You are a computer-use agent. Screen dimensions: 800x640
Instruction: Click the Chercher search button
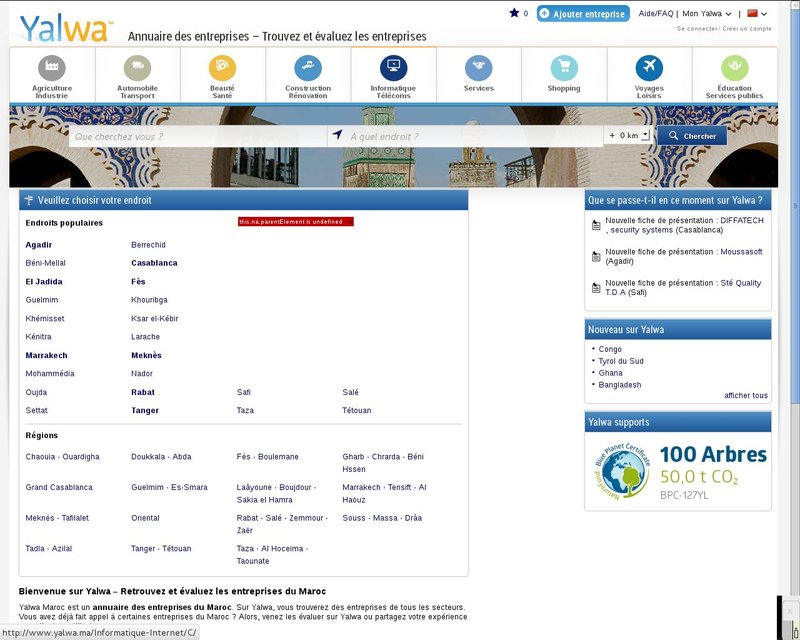(x=692, y=136)
